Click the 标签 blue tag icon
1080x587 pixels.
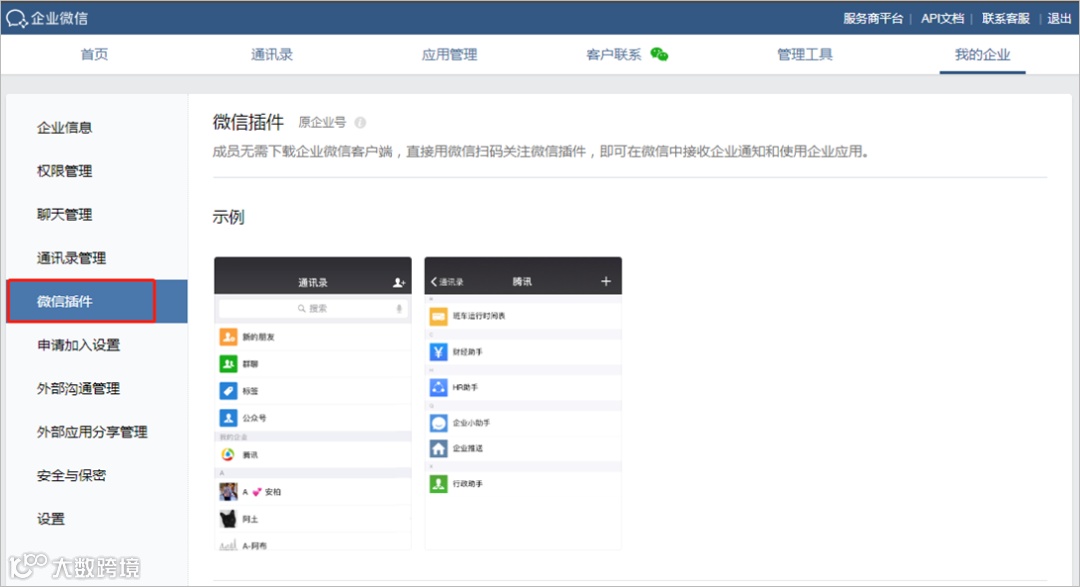(229, 391)
